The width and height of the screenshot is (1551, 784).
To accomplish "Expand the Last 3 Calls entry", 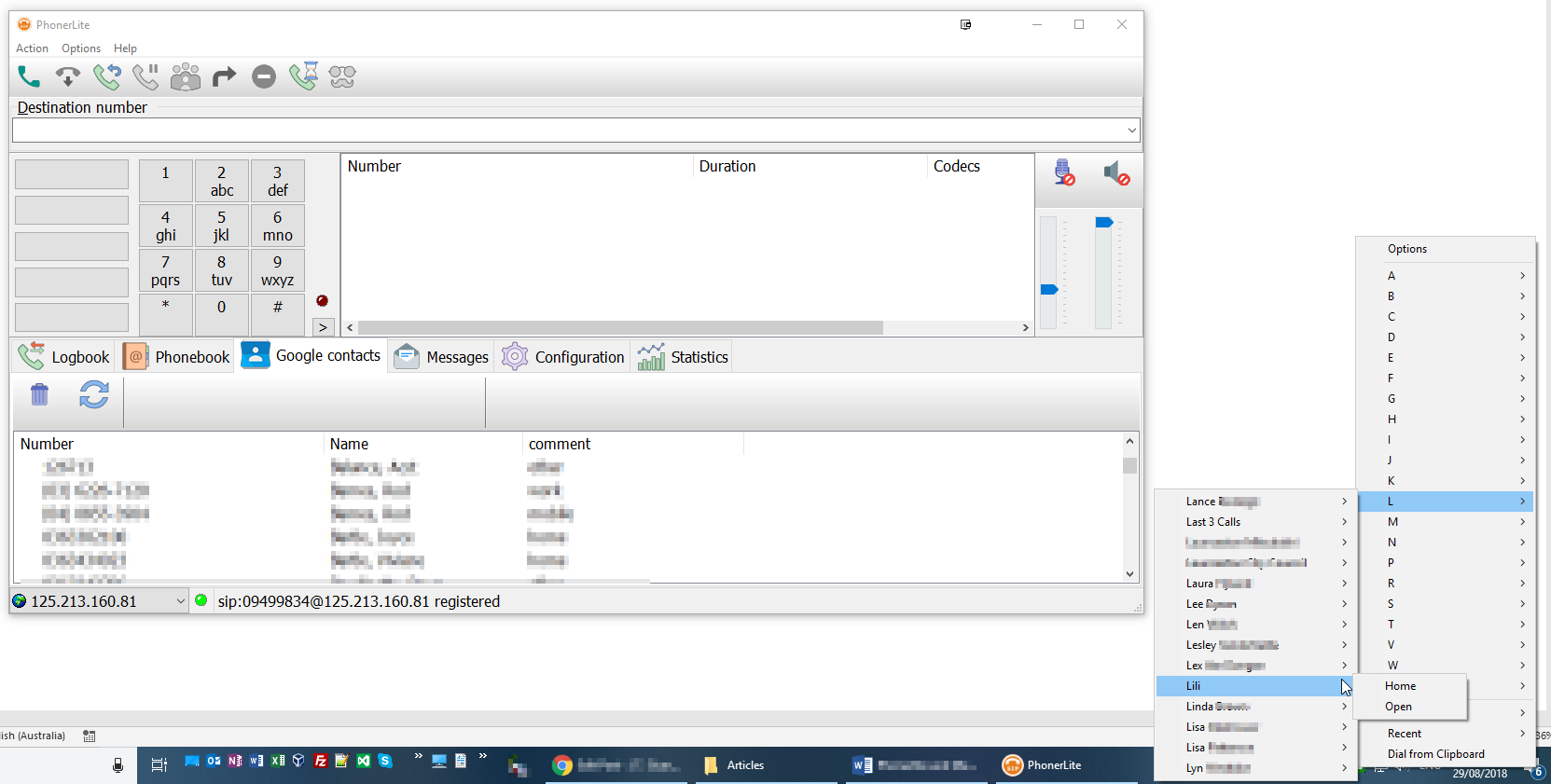I will point(1253,522).
